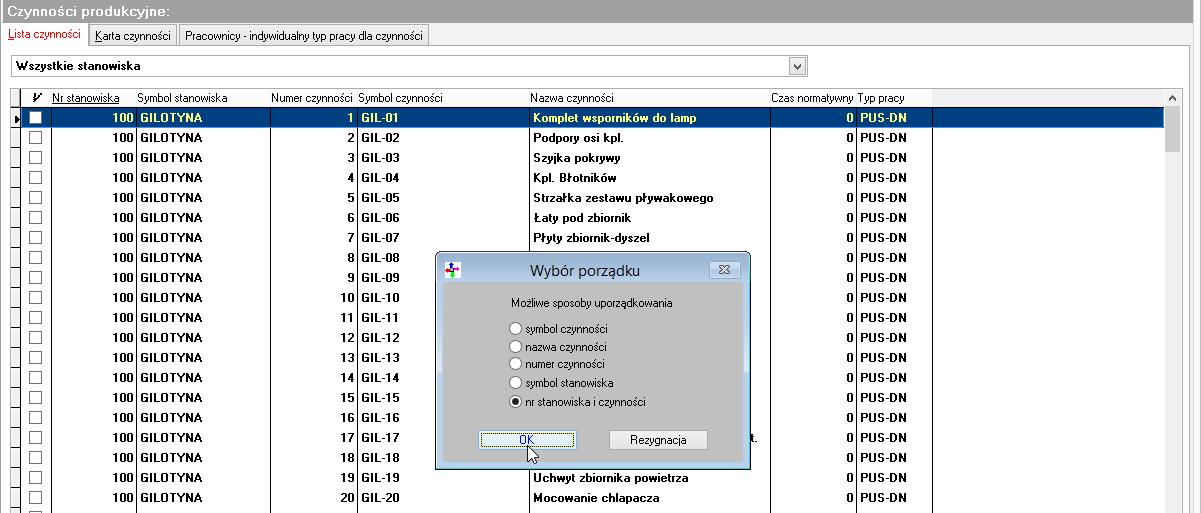Viewport: 1201px width, 513px height.
Task: Select cell 'Płyty zbiornik-dyszel'
Action: (x=649, y=237)
